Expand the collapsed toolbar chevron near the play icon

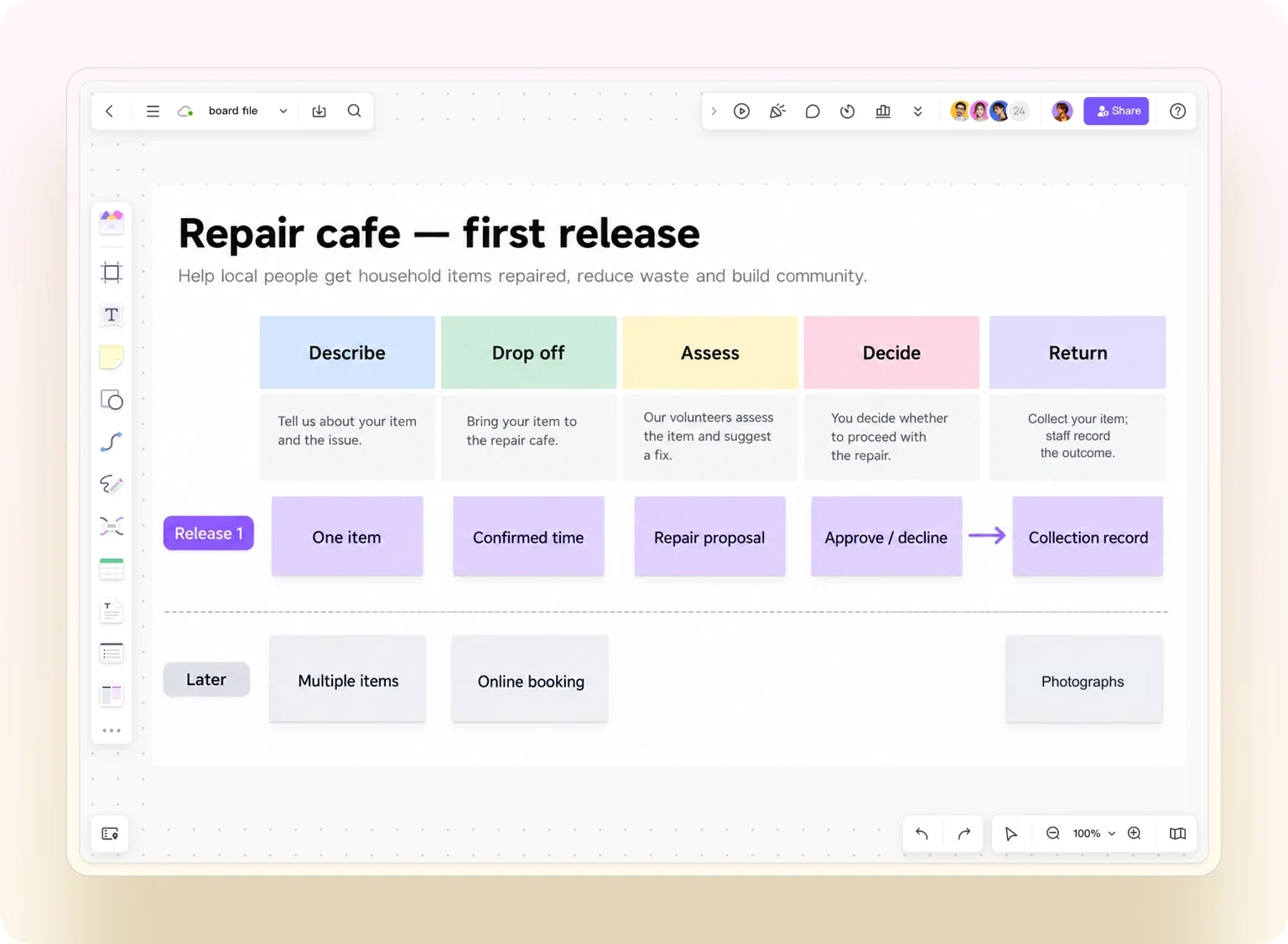tap(714, 111)
